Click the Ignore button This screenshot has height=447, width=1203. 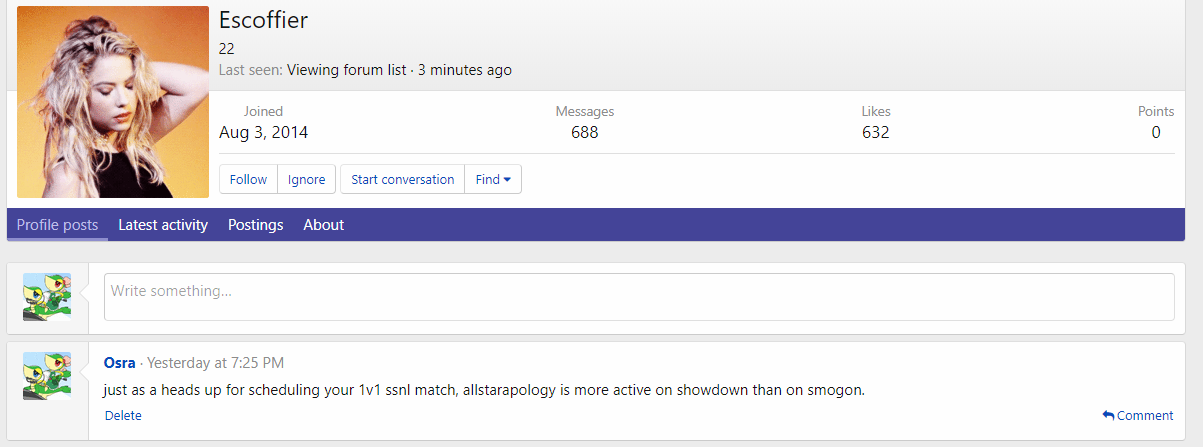pos(306,180)
